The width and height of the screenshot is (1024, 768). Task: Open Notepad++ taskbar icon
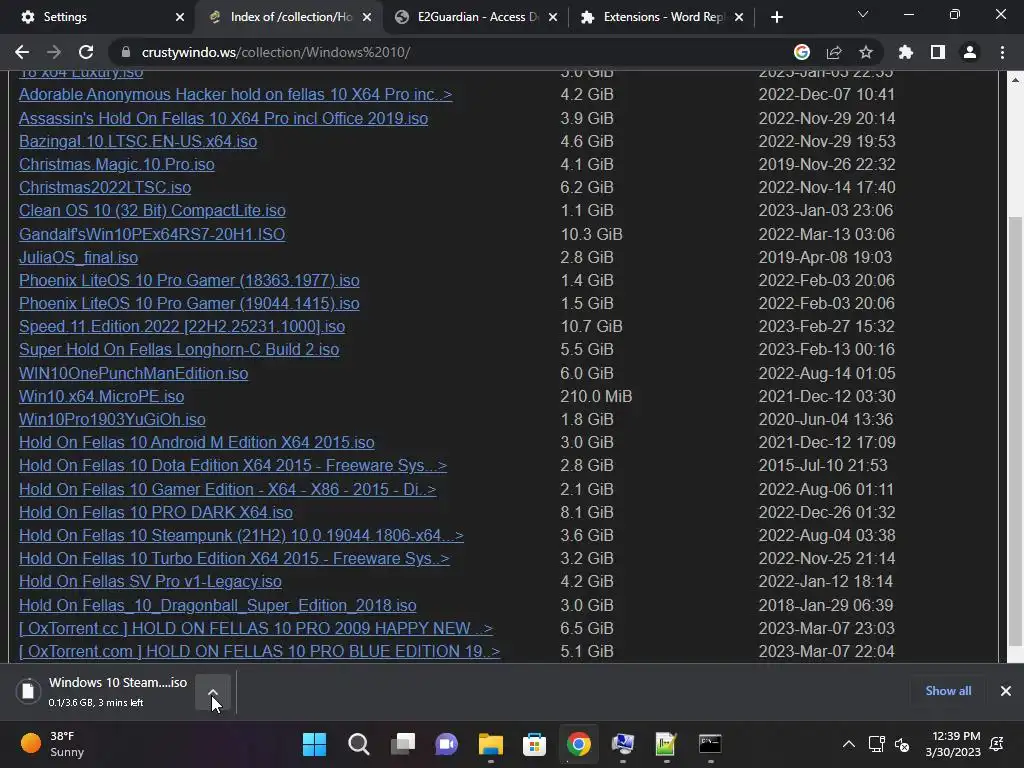point(665,744)
